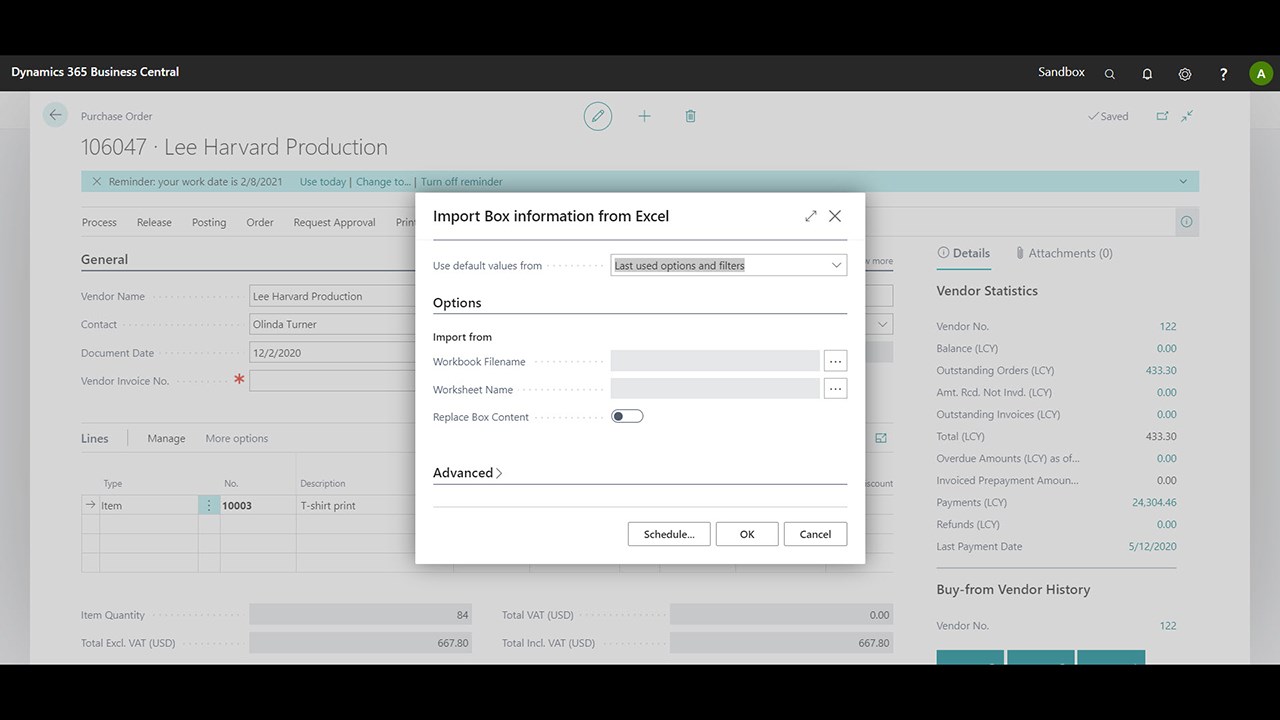Open row menu for Item line 10003

pos(209,506)
